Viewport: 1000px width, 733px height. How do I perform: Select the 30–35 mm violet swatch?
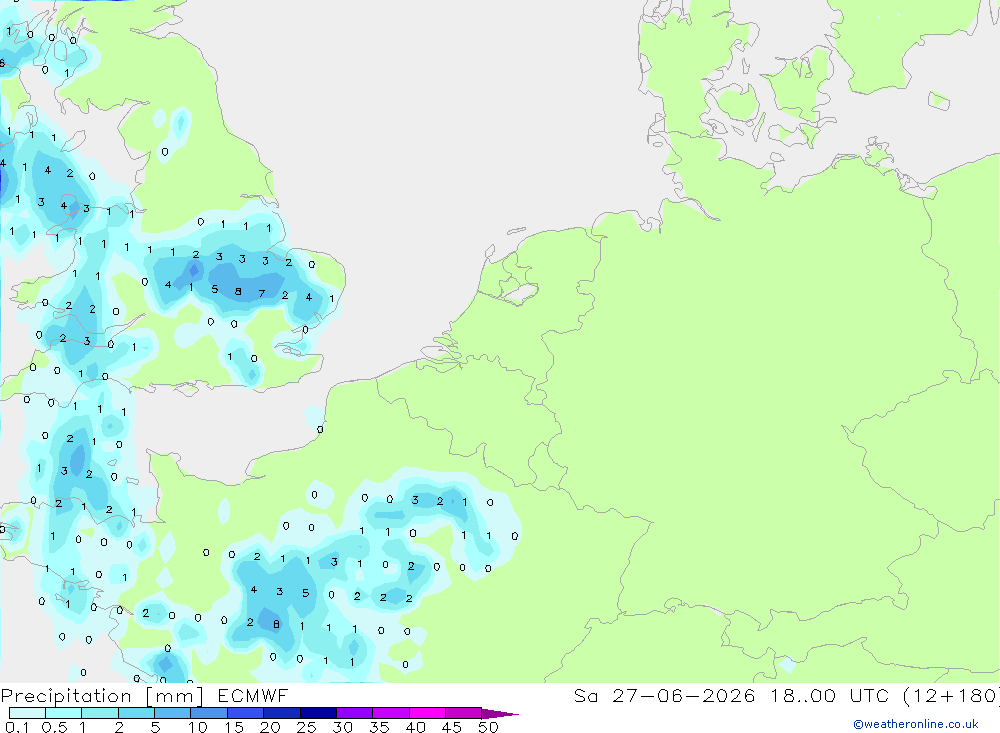point(355,713)
